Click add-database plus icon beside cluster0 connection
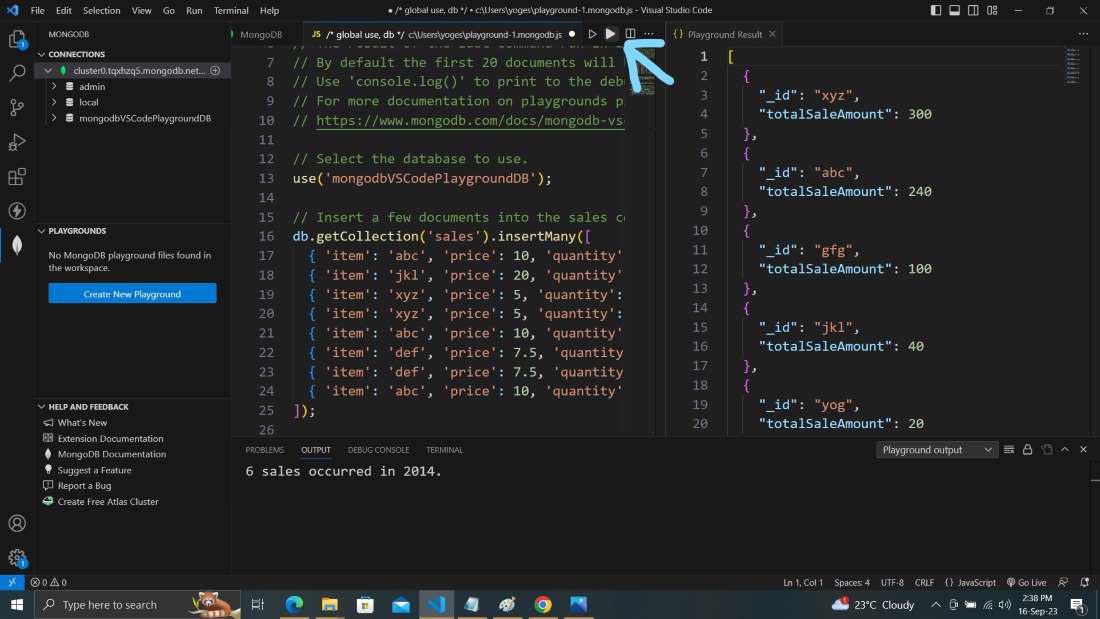This screenshot has width=1100, height=619. 215,70
